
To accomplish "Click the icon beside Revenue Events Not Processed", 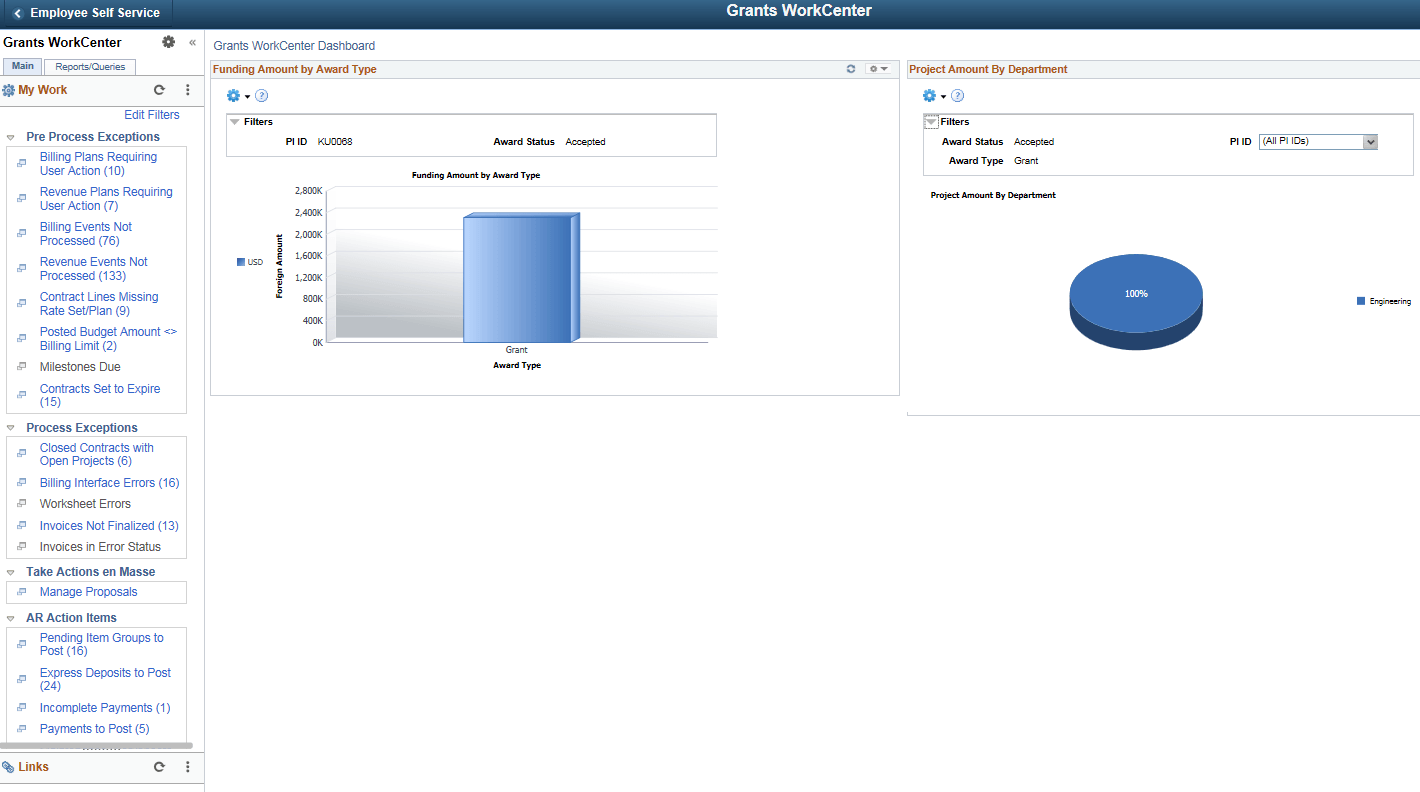I will click(21, 269).
